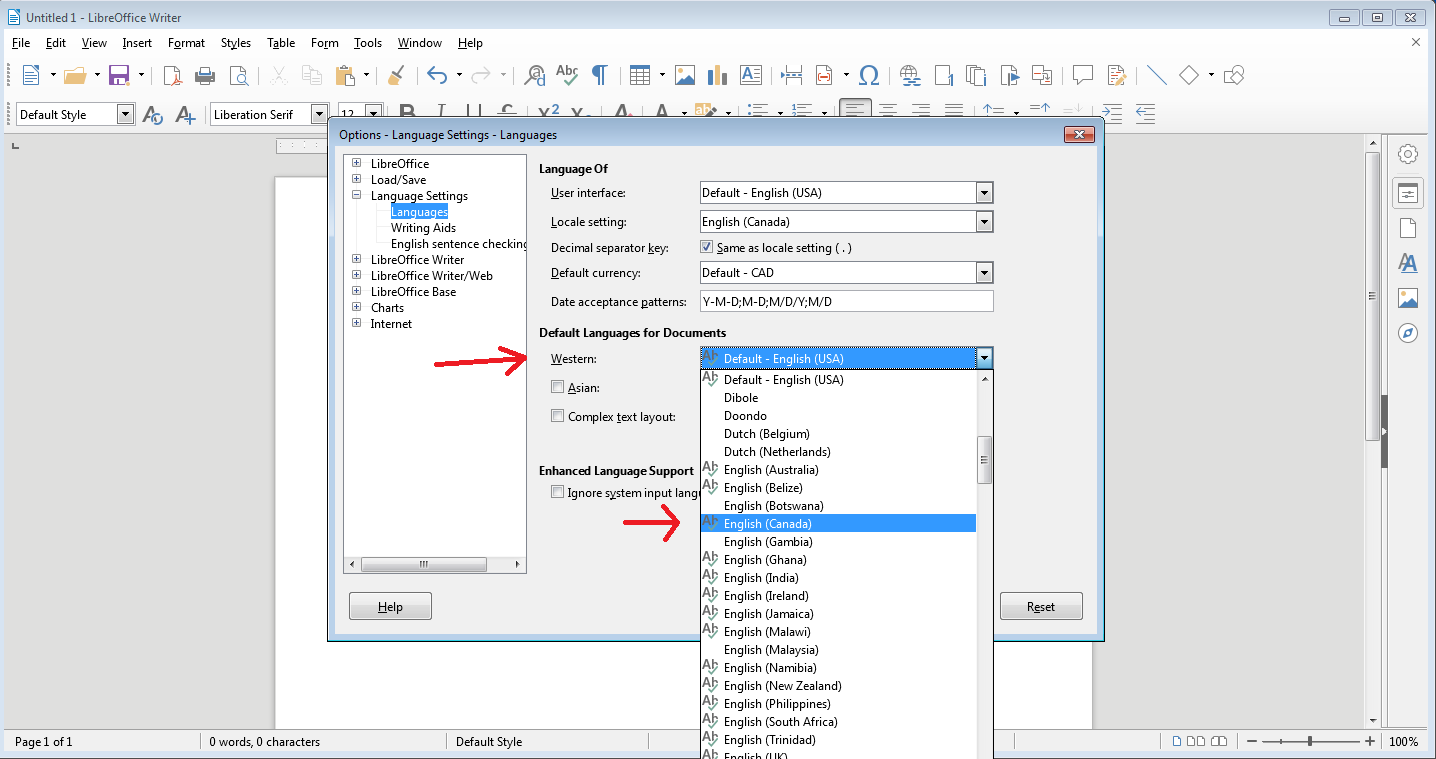
Task: Expand the Load/Save tree node
Action: click(x=357, y=179)
